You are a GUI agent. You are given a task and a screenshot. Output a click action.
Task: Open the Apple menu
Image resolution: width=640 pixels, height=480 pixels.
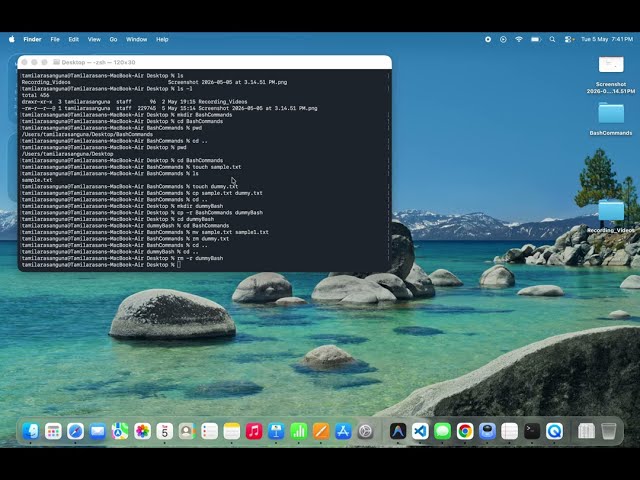point(12,39)
